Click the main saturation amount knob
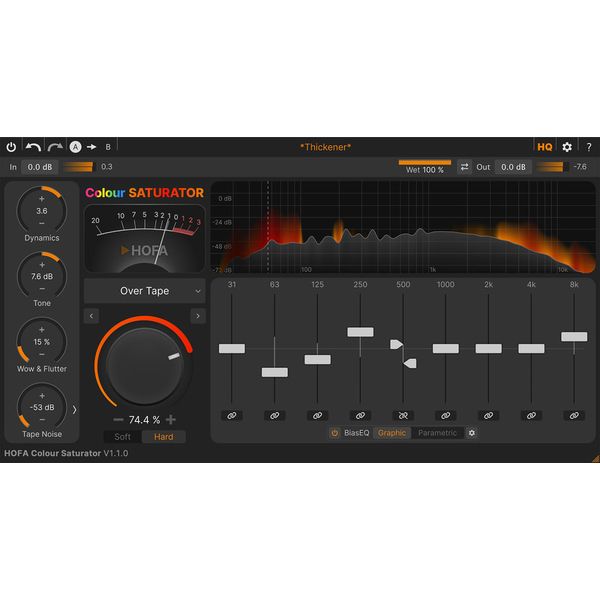Viewport: 600px width, 600px height. coord(144,366)
